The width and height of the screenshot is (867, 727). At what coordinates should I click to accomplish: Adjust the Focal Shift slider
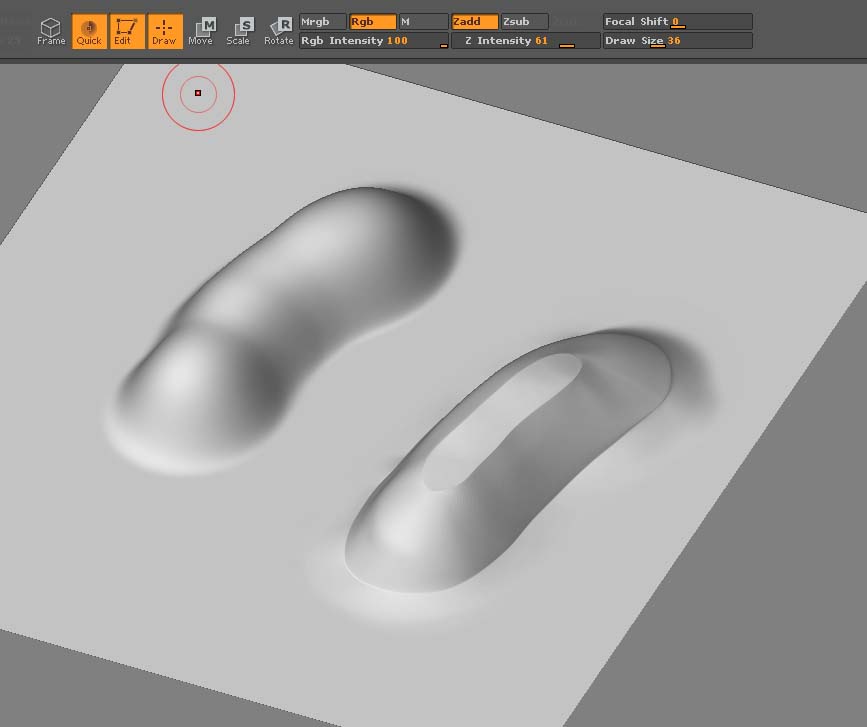tap(677, 22)
